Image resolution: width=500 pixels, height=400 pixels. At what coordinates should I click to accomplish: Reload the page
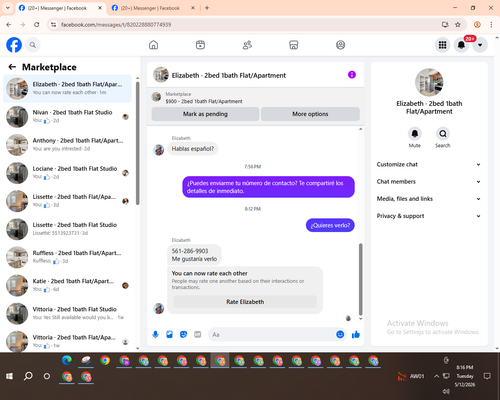click(37, 24)
